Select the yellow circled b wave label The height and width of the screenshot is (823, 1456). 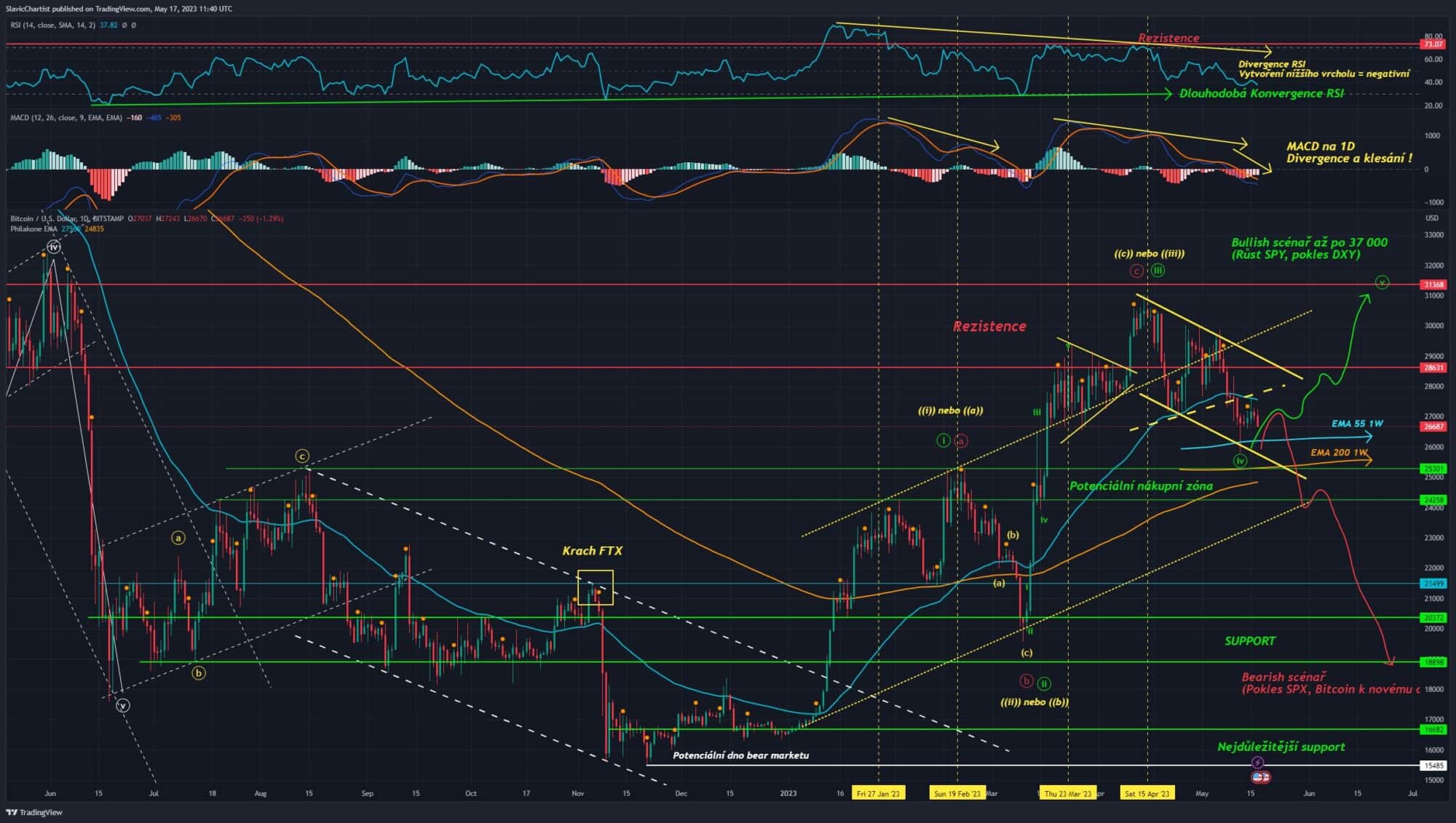tap(198, 673)
